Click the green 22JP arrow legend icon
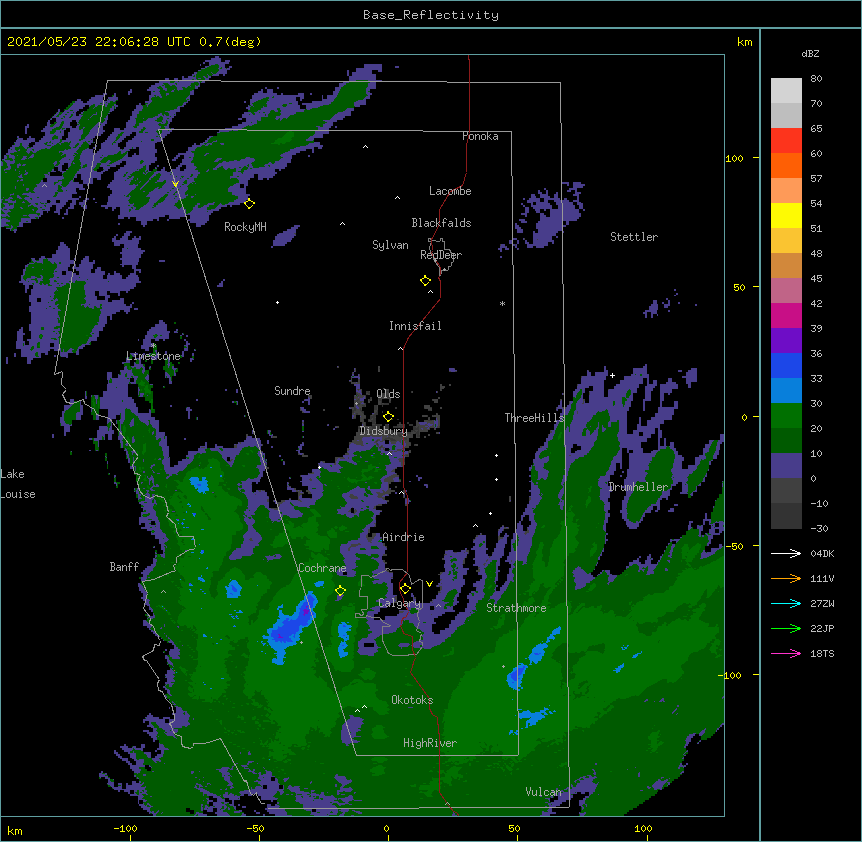Screen dimensions: 862x842 (786, 628)
